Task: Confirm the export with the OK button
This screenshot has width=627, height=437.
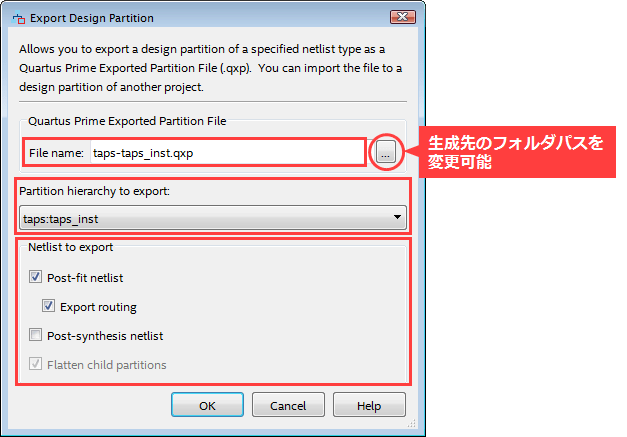Action: 207,405
